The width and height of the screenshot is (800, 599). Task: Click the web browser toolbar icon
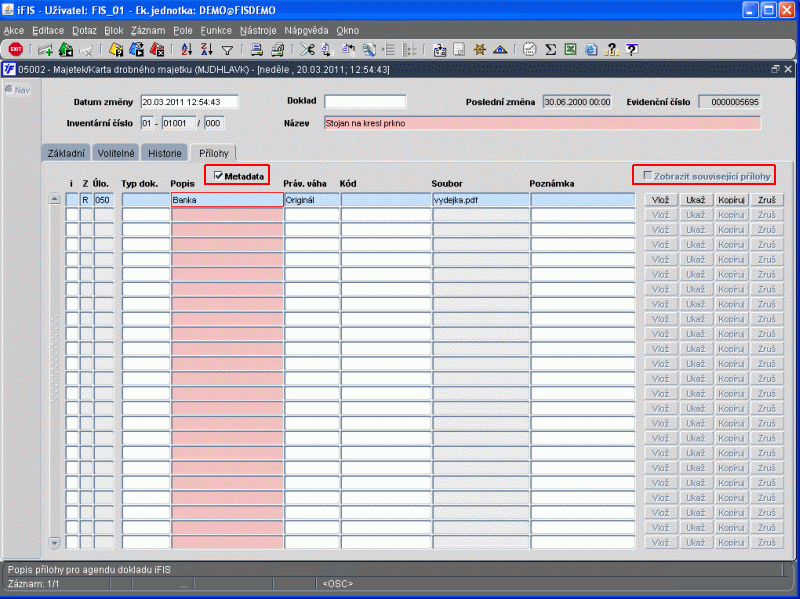pos(591,49)
